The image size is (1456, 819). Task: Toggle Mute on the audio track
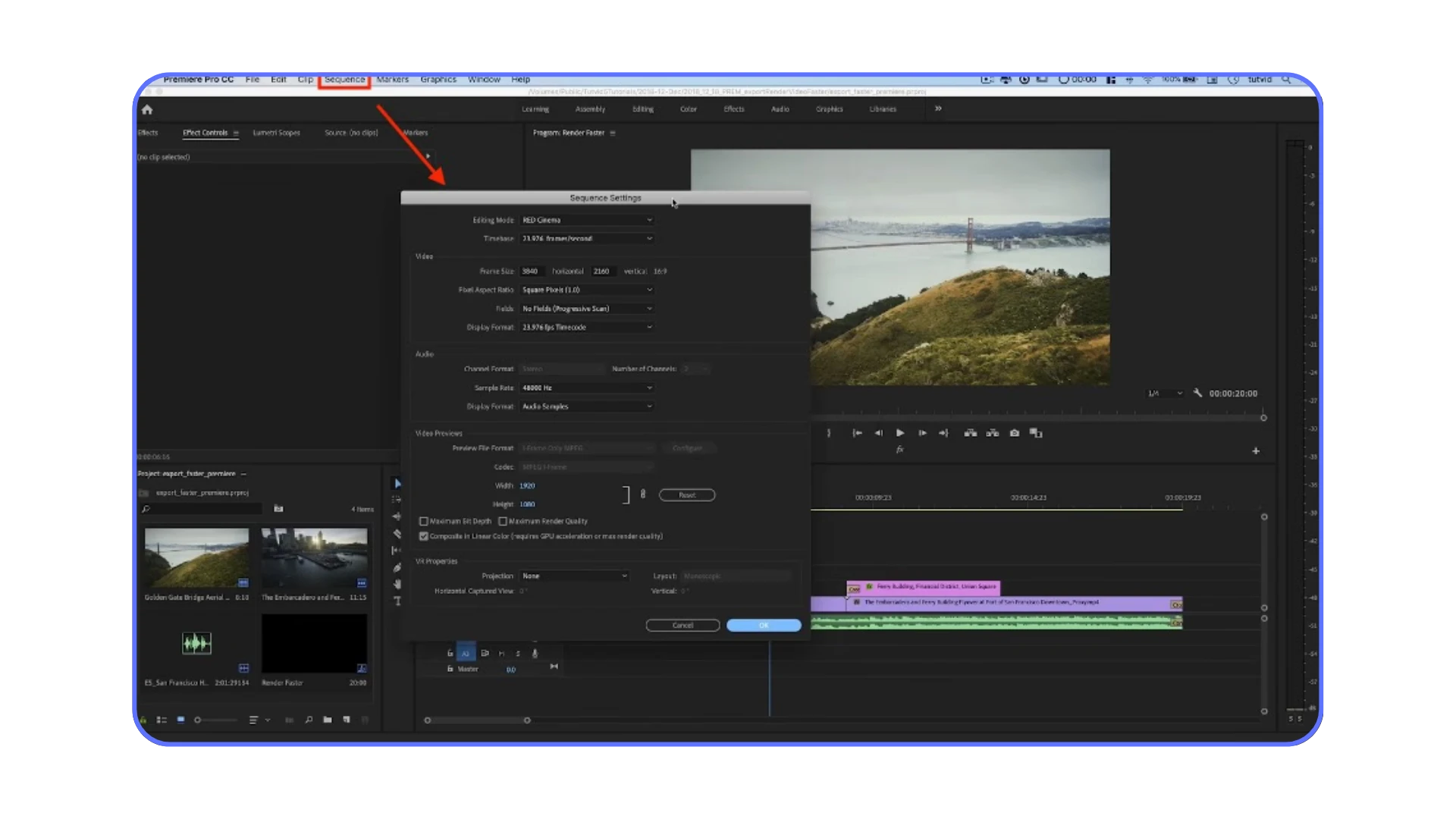point(501,653)
